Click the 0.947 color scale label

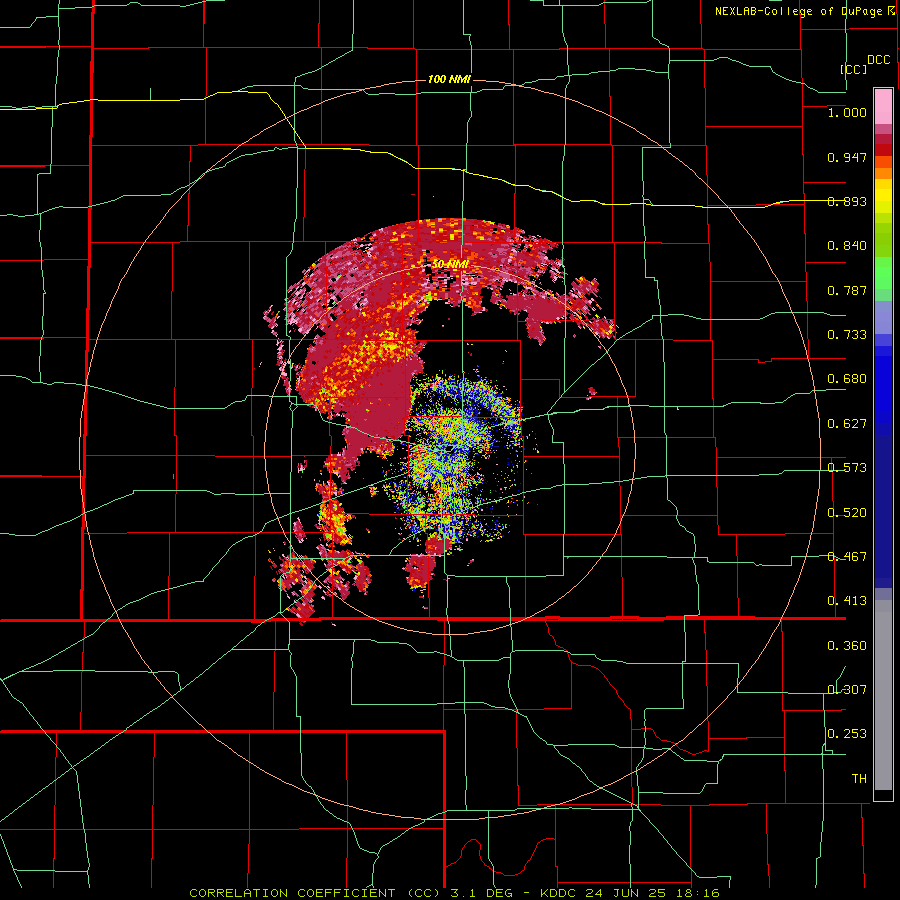point(847,157)
